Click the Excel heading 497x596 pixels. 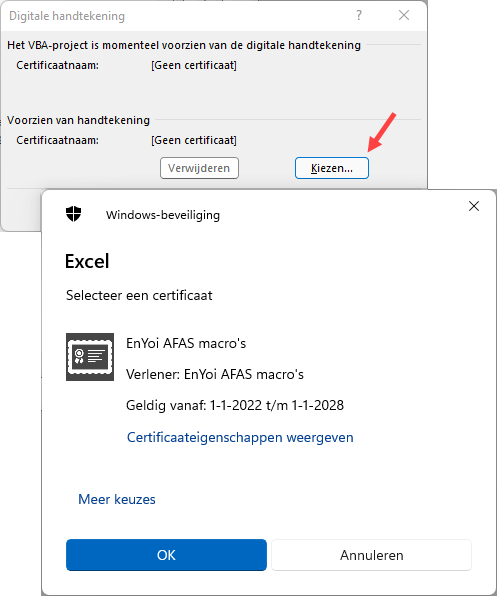tap(87, 261)
